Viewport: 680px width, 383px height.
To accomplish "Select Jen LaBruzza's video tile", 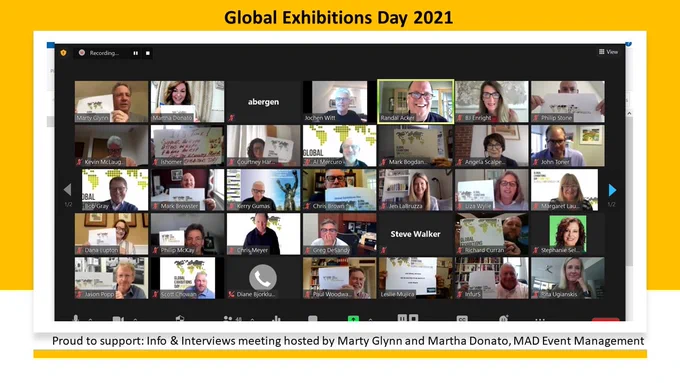I will (415, 190).
